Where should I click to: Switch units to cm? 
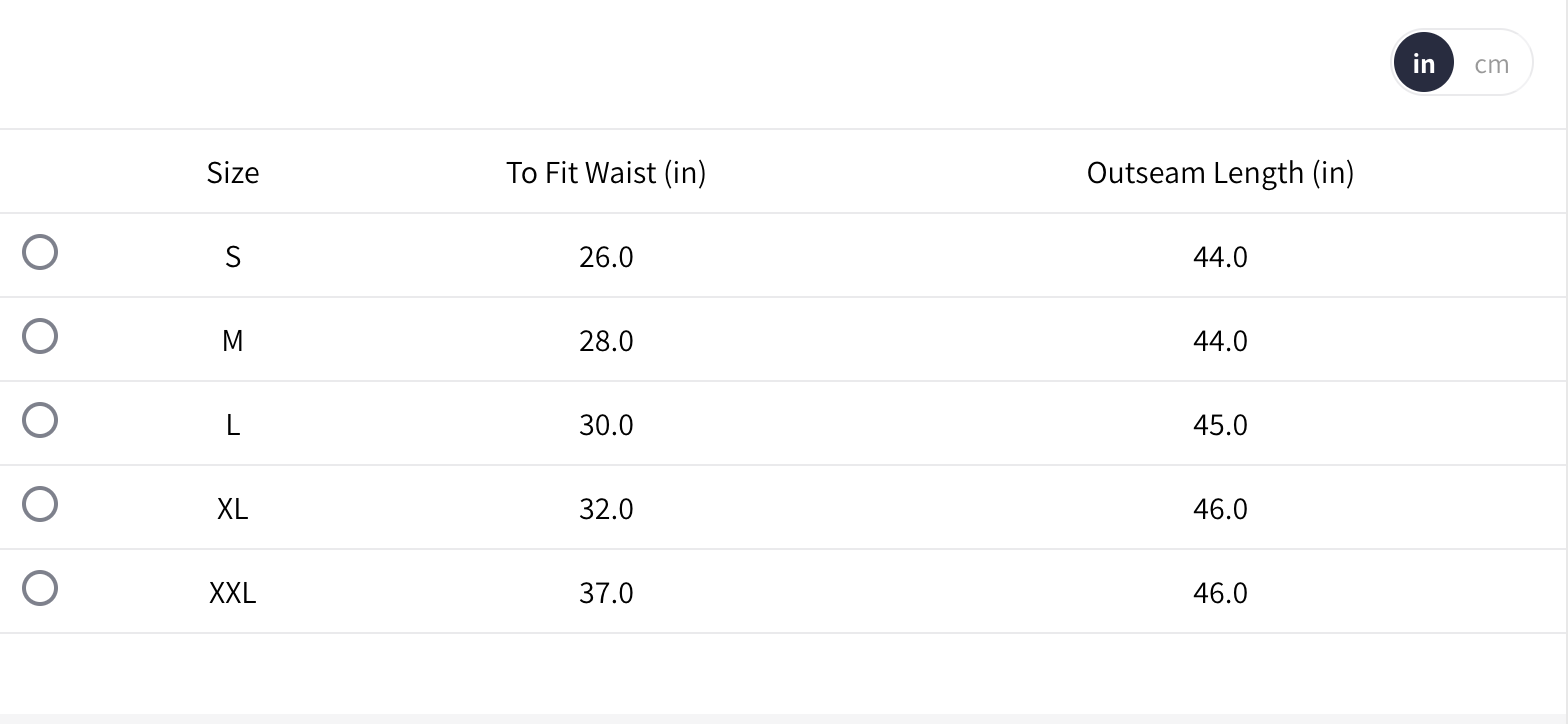click(x=1491, y=63)
